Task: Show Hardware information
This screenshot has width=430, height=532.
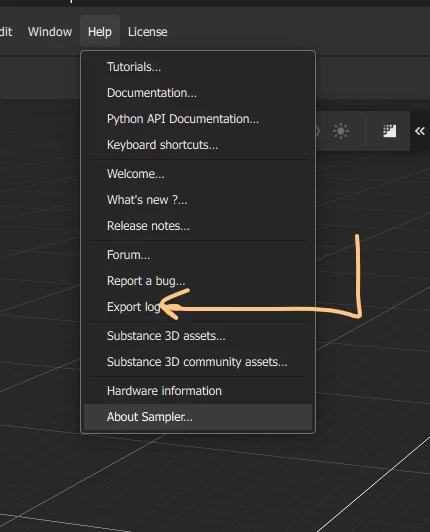Action: (198, 391)
